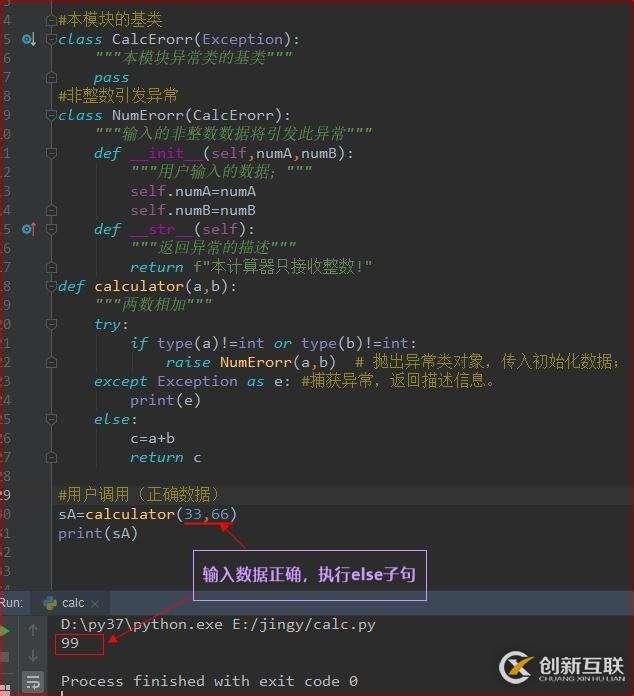Click the print(e) statement

point(165,400)
